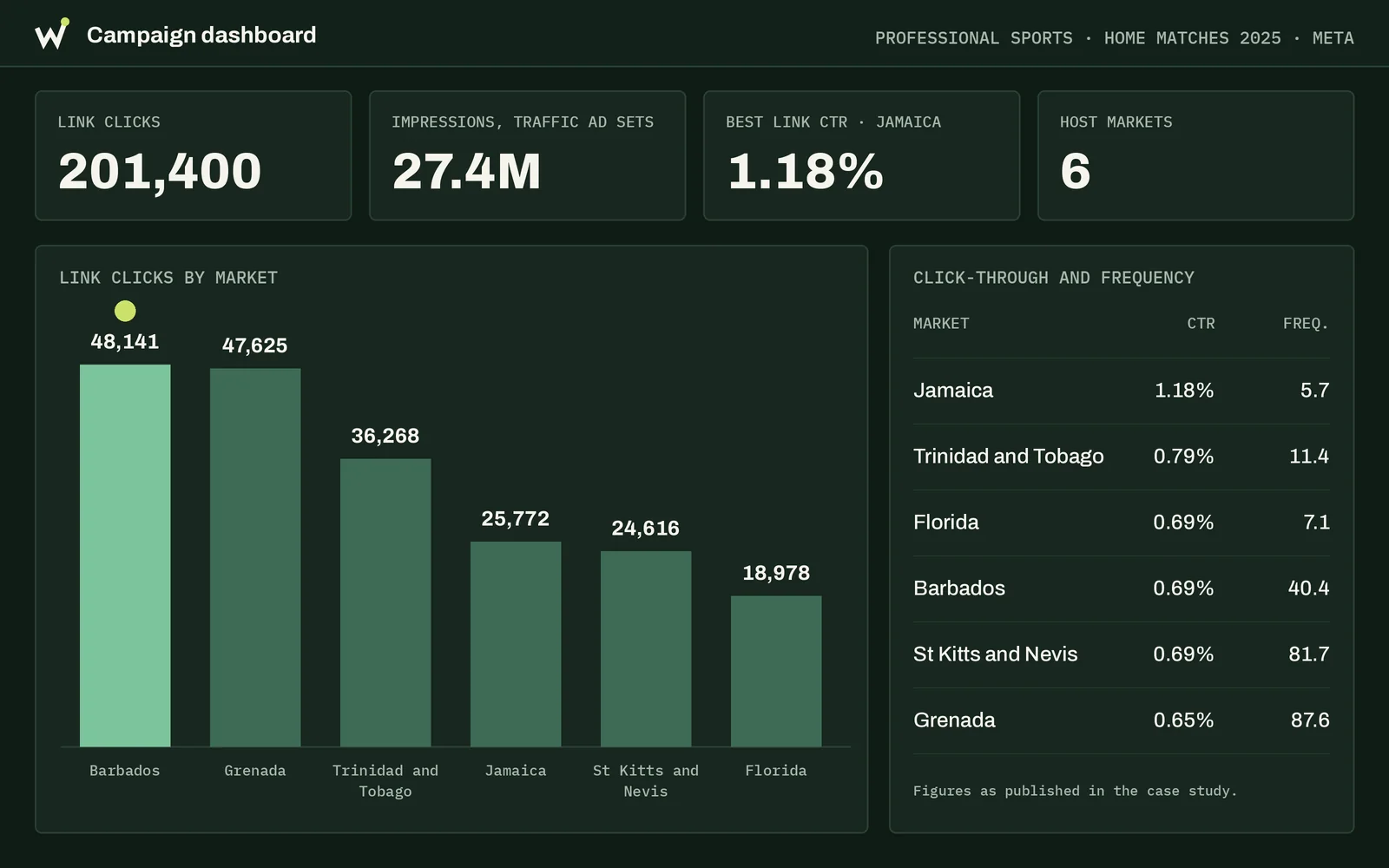1389x868 pixels.
Task: Click the FREQ. column header
Action: tap(1306, 323)
